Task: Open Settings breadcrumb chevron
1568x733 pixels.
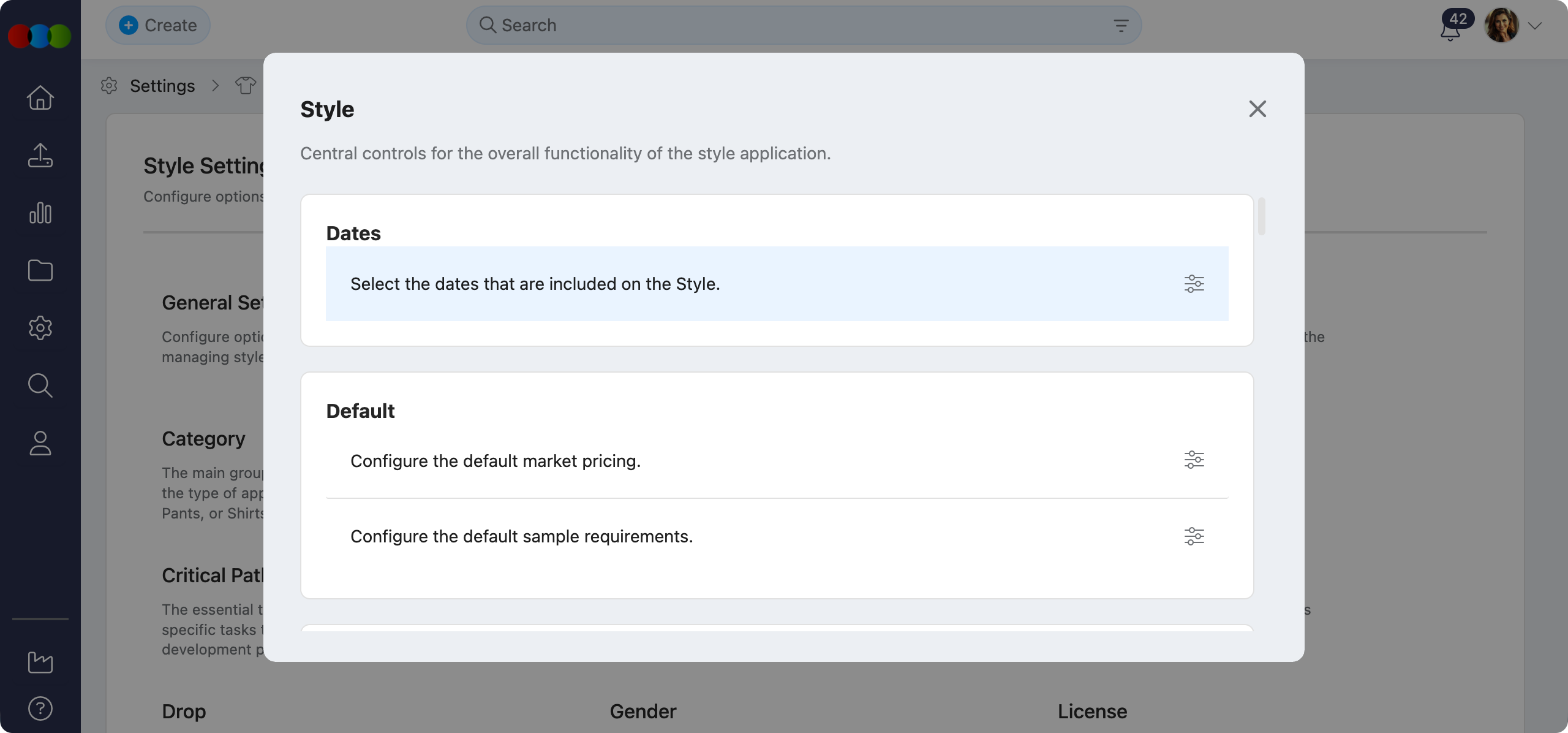Action: click(x=215, y=86)
